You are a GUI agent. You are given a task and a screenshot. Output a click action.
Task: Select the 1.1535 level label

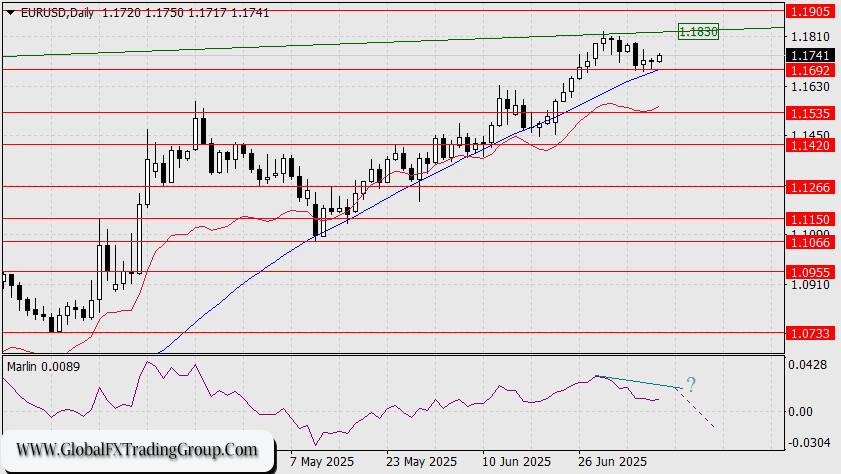[809, 113]
